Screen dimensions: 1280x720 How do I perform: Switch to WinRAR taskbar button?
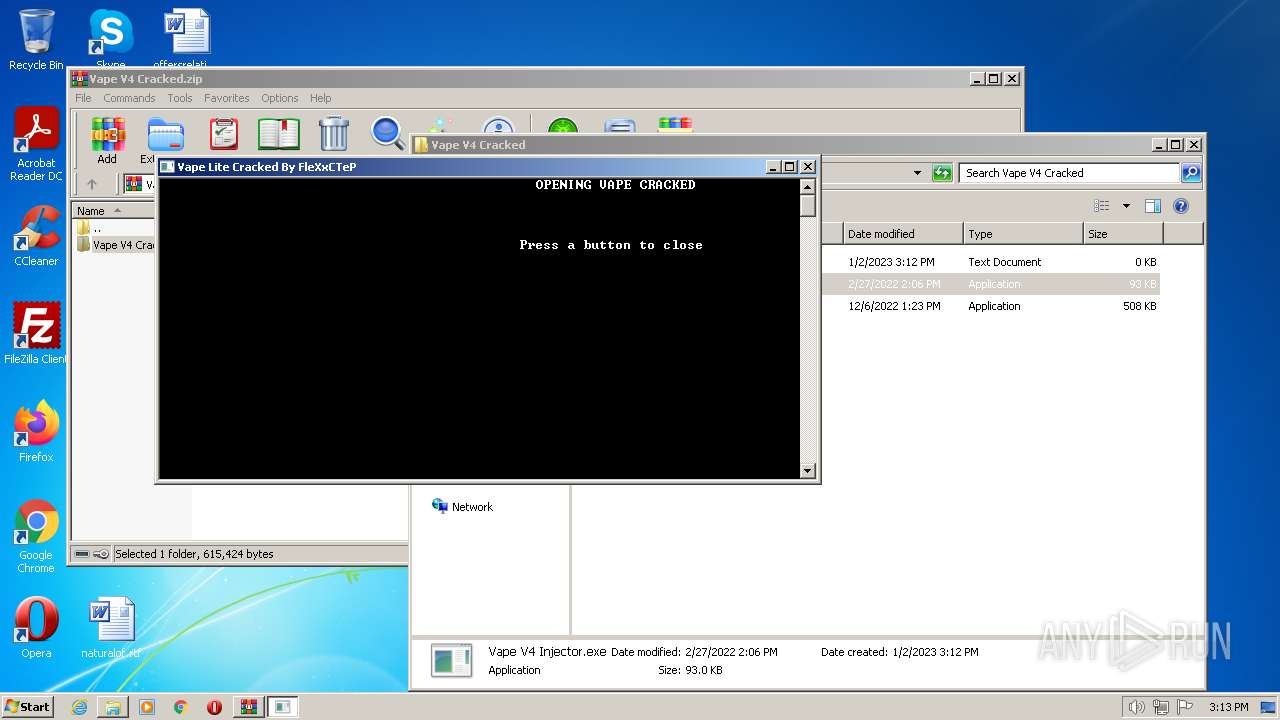pos(249,707)
